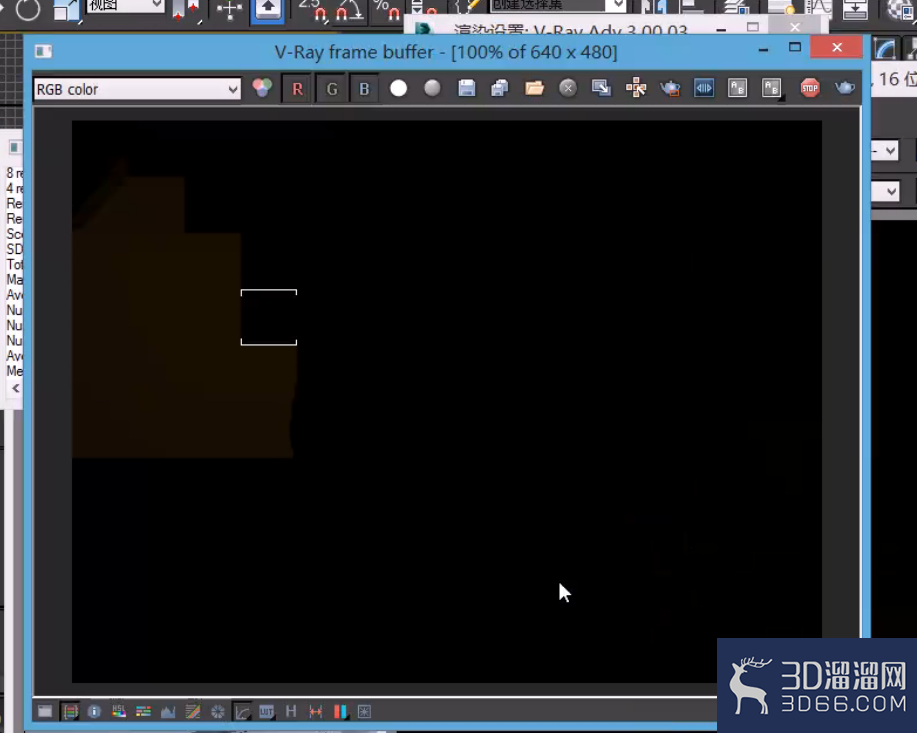The height and width of the screenshot is (733, 917).
Task: Toggle the blue channel B button
Action: click(x=364, y=89)
